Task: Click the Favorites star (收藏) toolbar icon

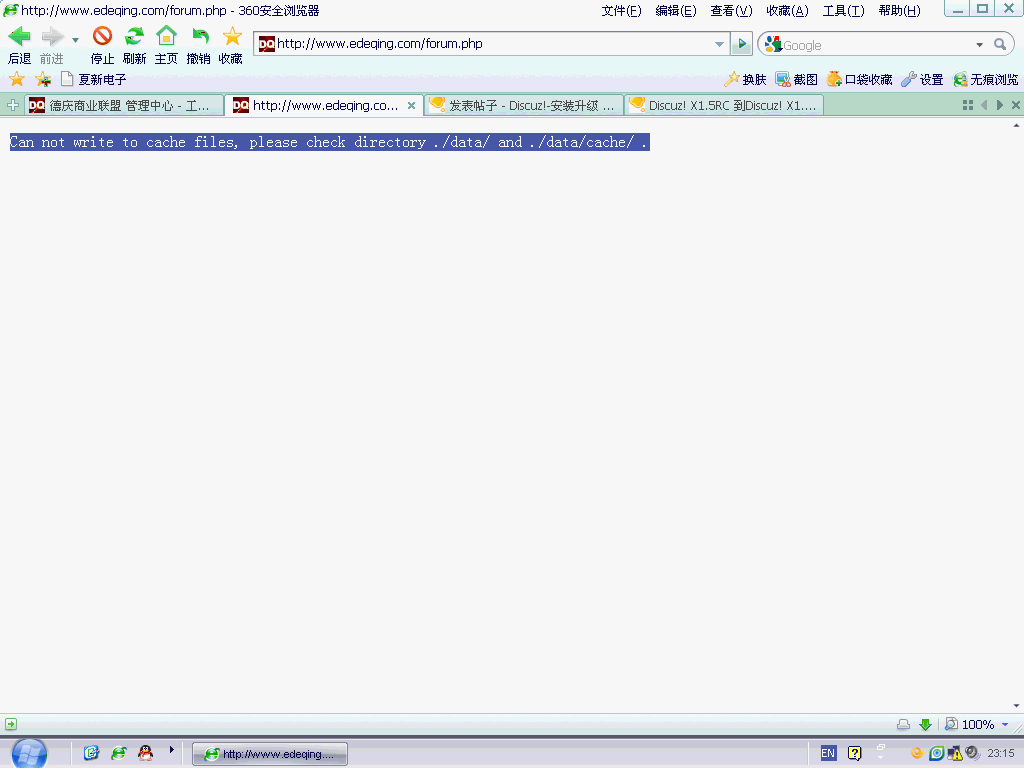Action: [x=232, y=36]
